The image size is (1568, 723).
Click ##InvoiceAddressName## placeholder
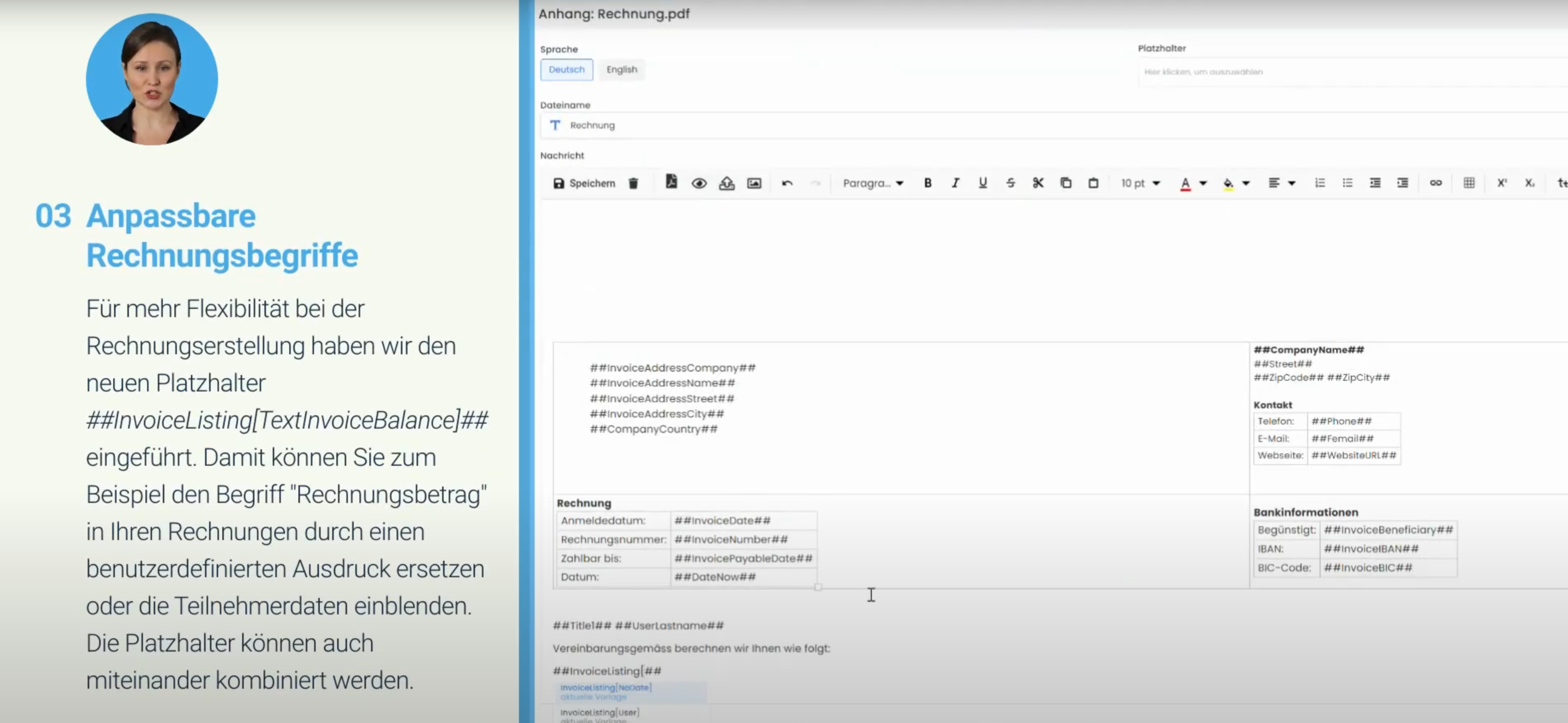click(x=661, y=383)
